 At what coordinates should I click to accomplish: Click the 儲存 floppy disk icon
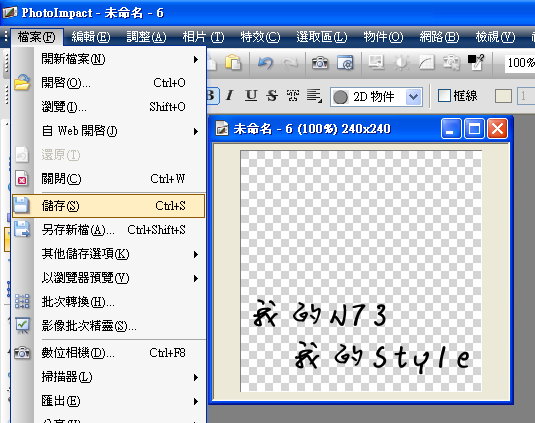(x=21, y=205)
